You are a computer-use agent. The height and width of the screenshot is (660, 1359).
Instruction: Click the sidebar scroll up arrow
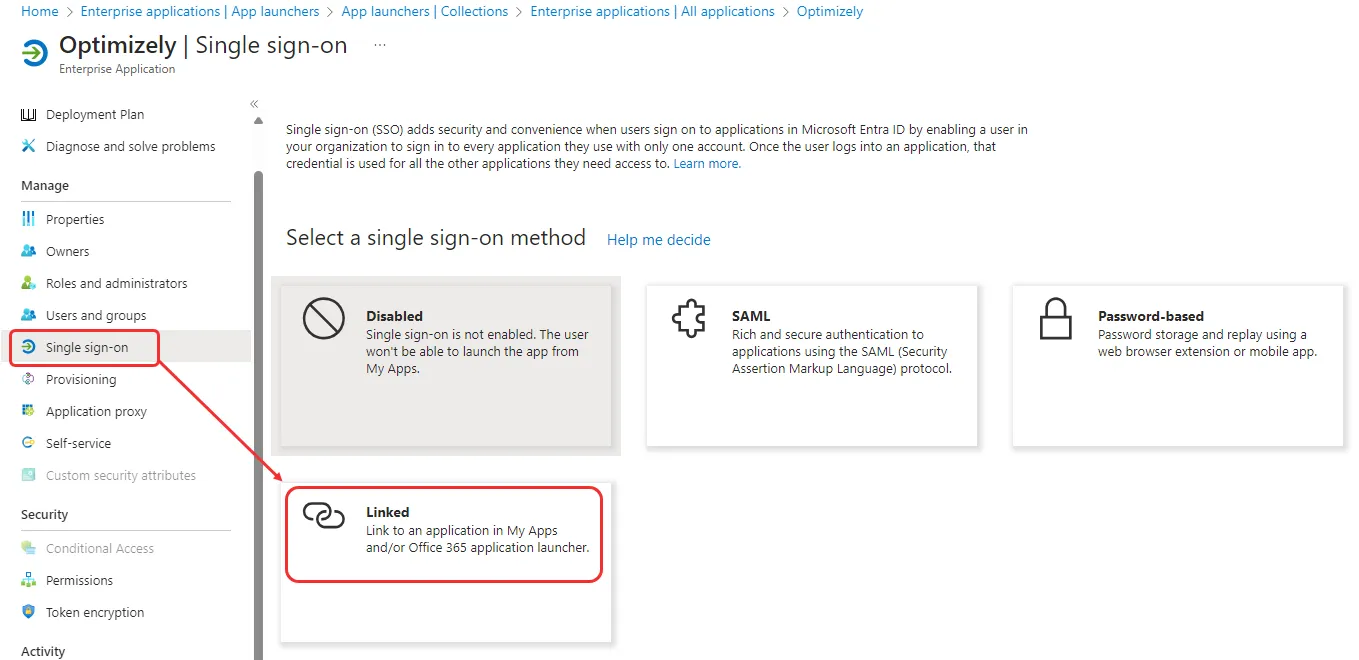pos(259,121)
